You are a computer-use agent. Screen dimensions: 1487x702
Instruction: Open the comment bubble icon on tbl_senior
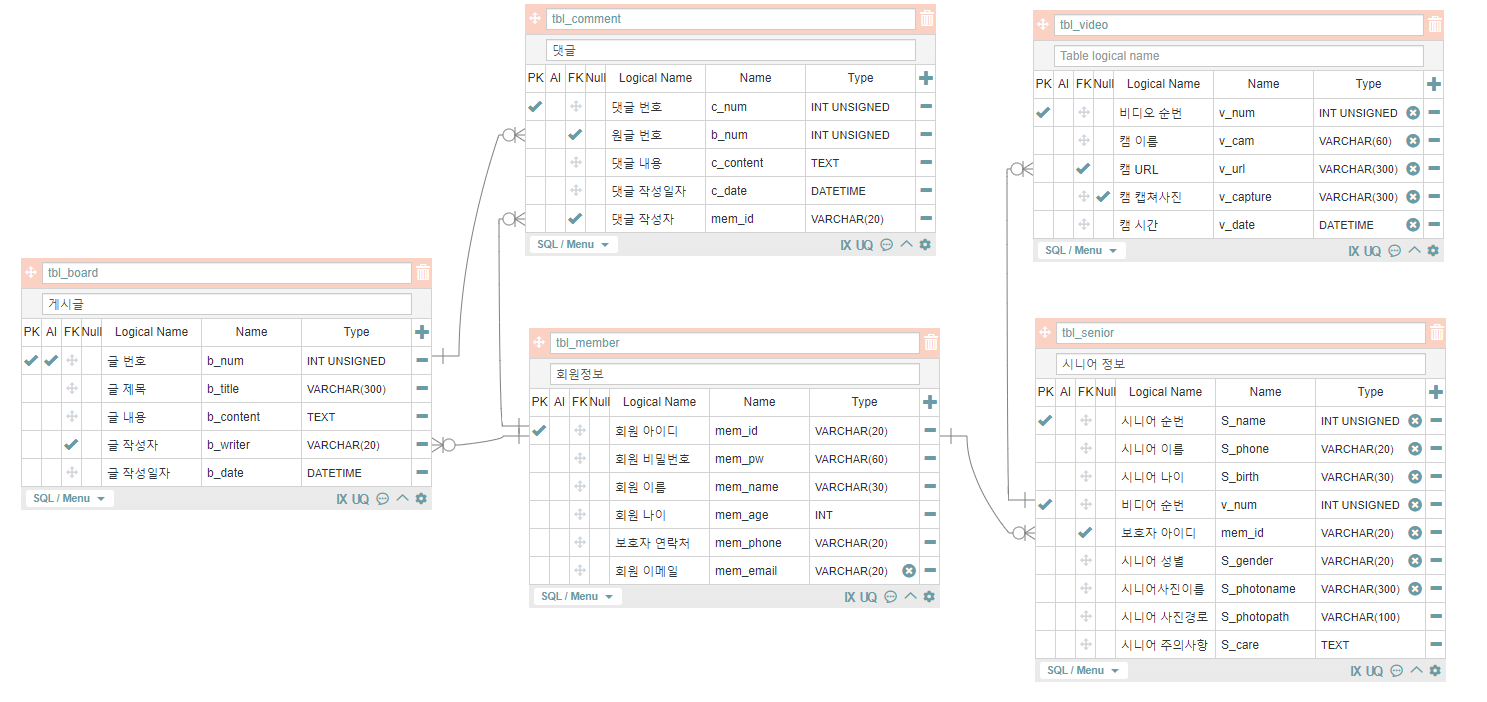(1395, 670)
